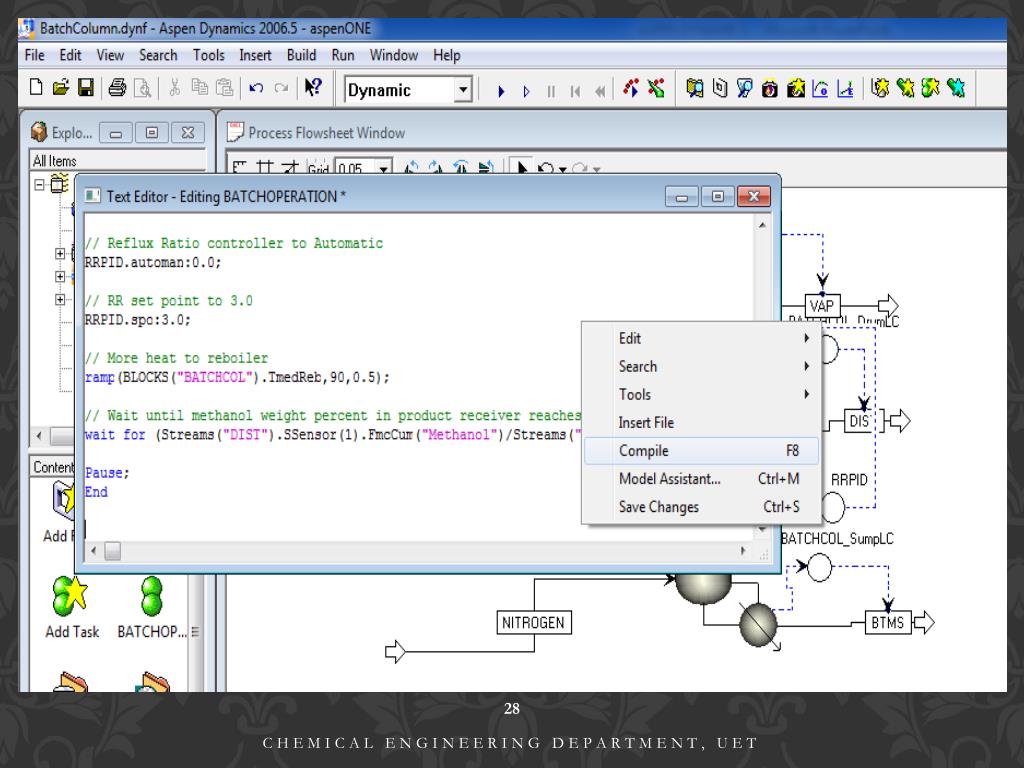The image size is (1024, 768).
Task: Click the line 'RRPID.spo:3.0;' in editor
Action: tap(138, 320)
